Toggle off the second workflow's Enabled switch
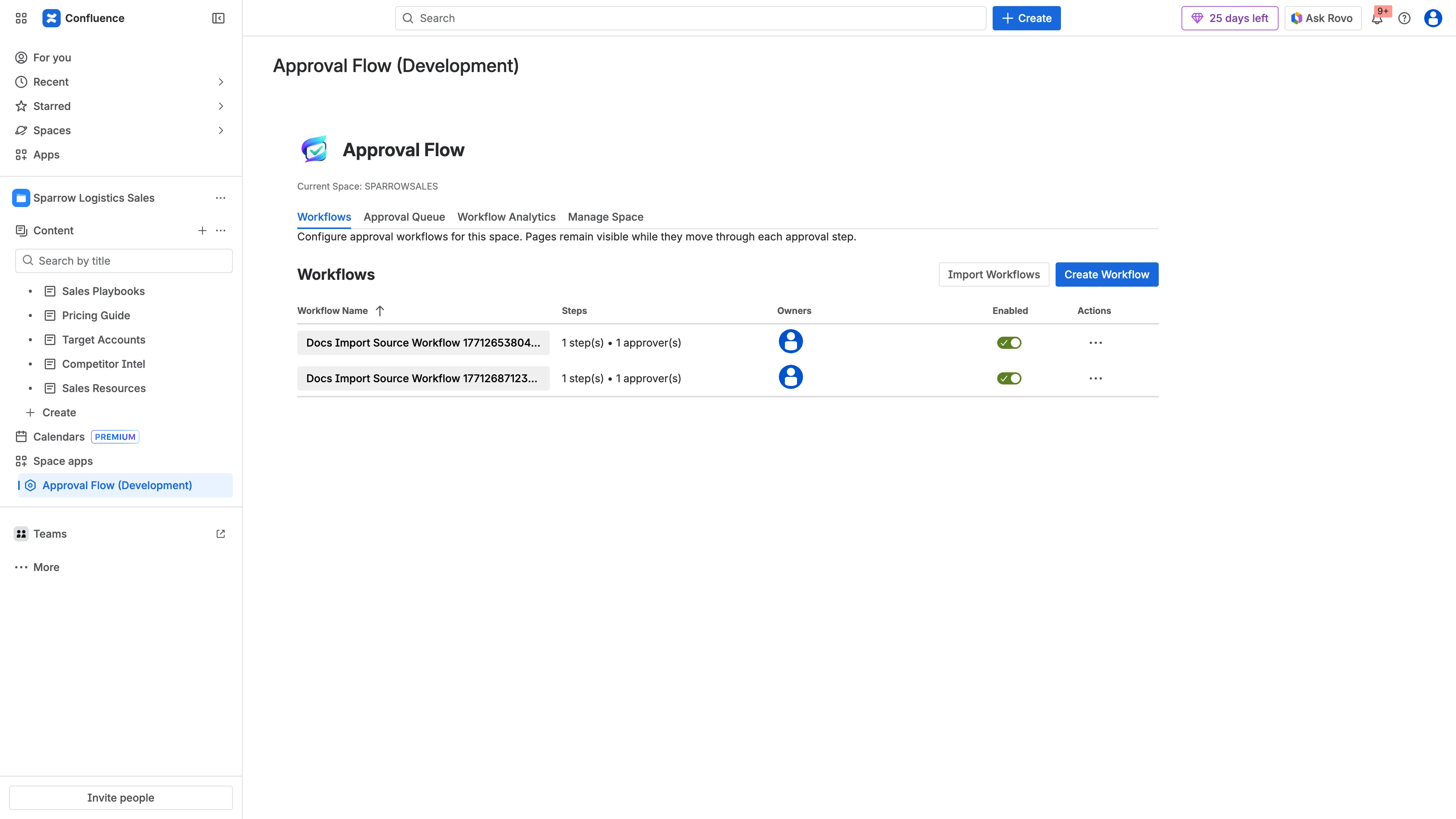Image resolution: width=1456 pixels, height=819 pixels. 1009,378
